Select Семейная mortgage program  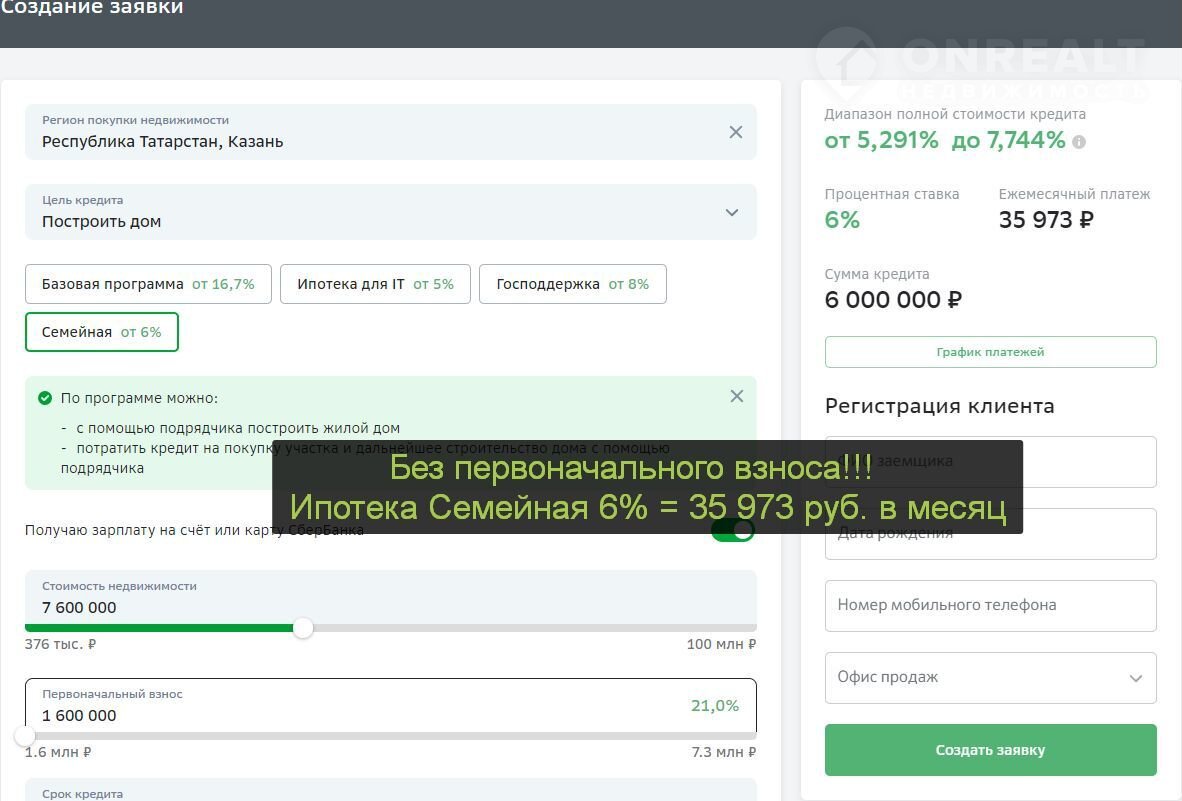101,332
